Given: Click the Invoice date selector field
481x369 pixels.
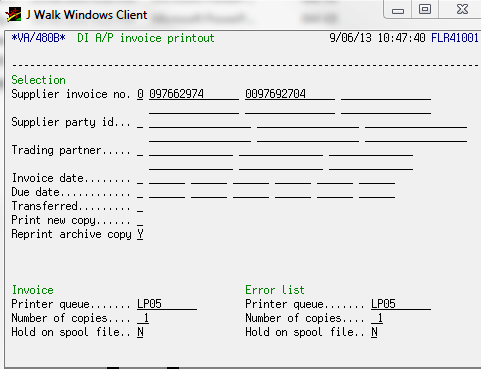Looking at the screenshot, I should (140, 178).
